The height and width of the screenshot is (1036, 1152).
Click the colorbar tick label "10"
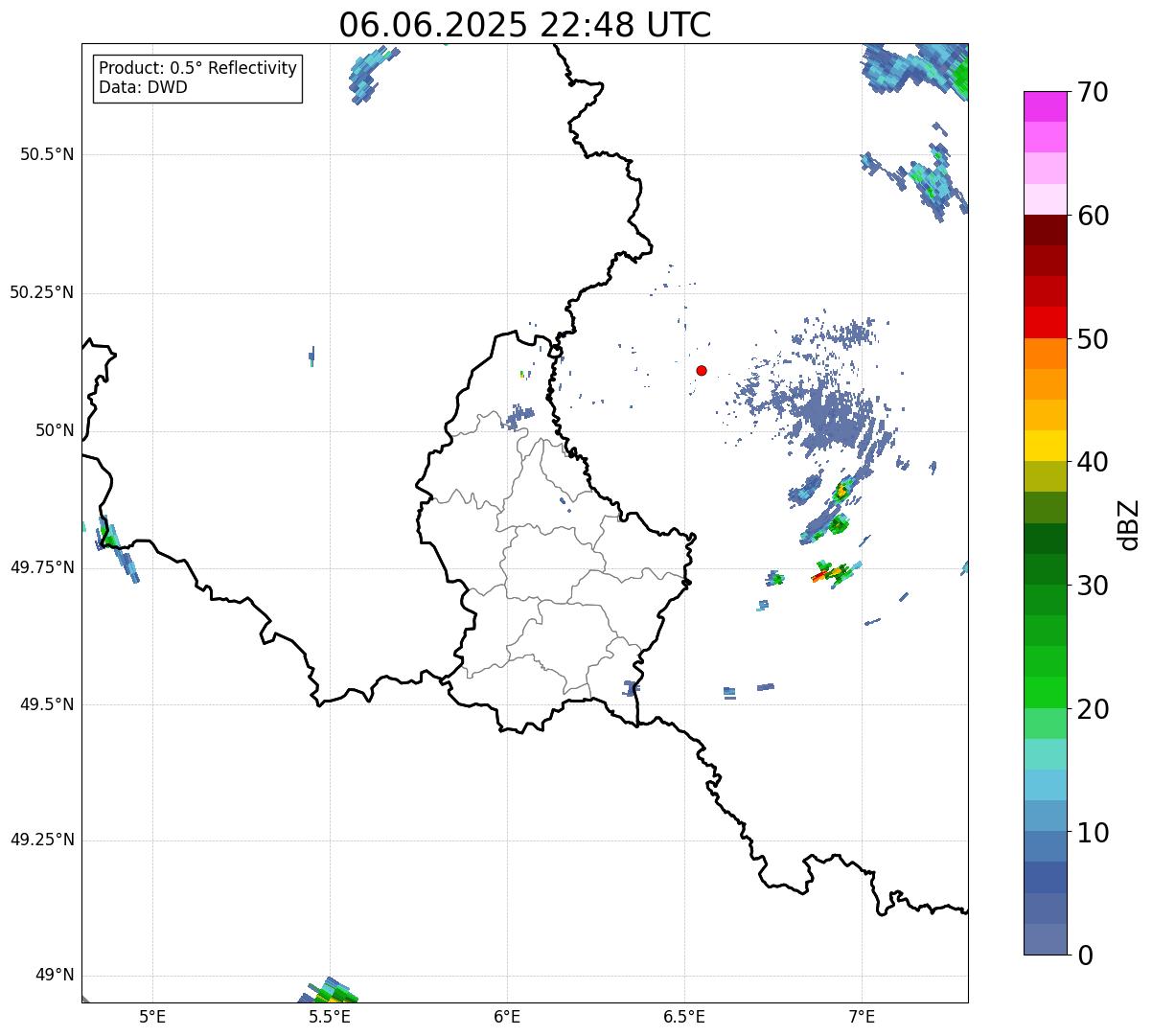(x=1093, y=833)
